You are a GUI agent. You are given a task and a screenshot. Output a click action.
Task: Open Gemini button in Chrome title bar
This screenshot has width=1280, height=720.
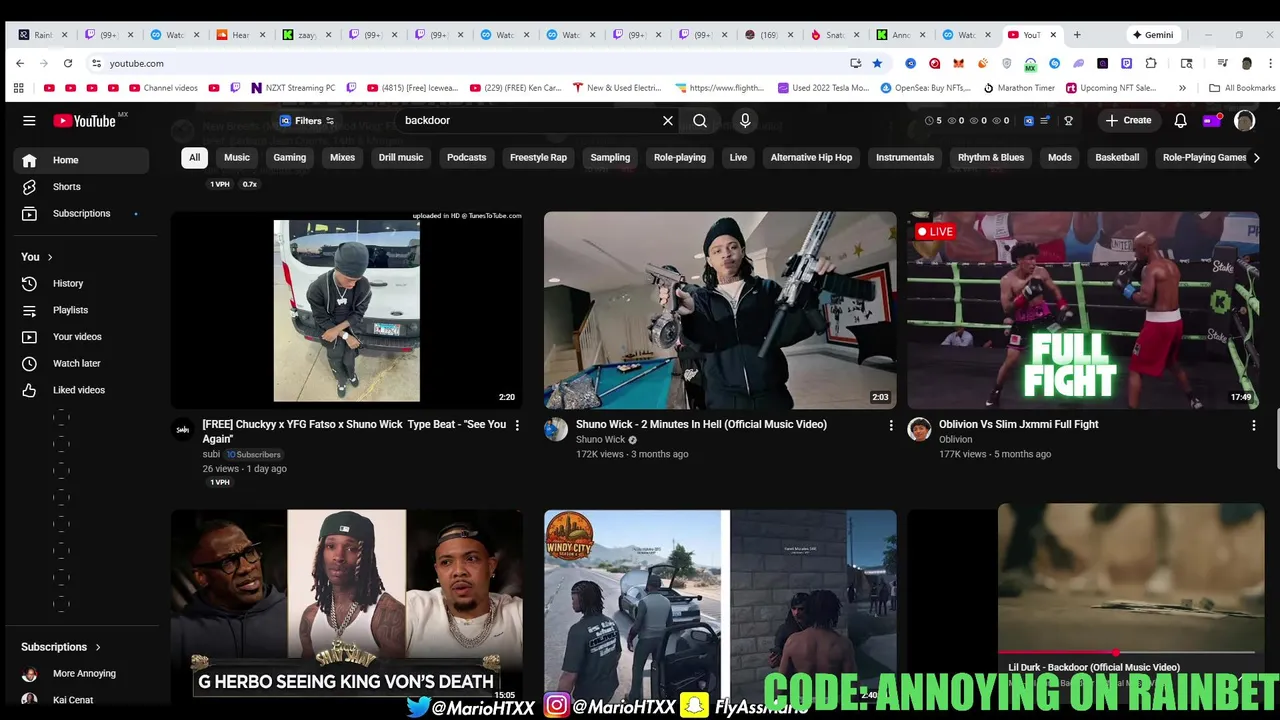pyautogui.click(x=1153, y=35)
